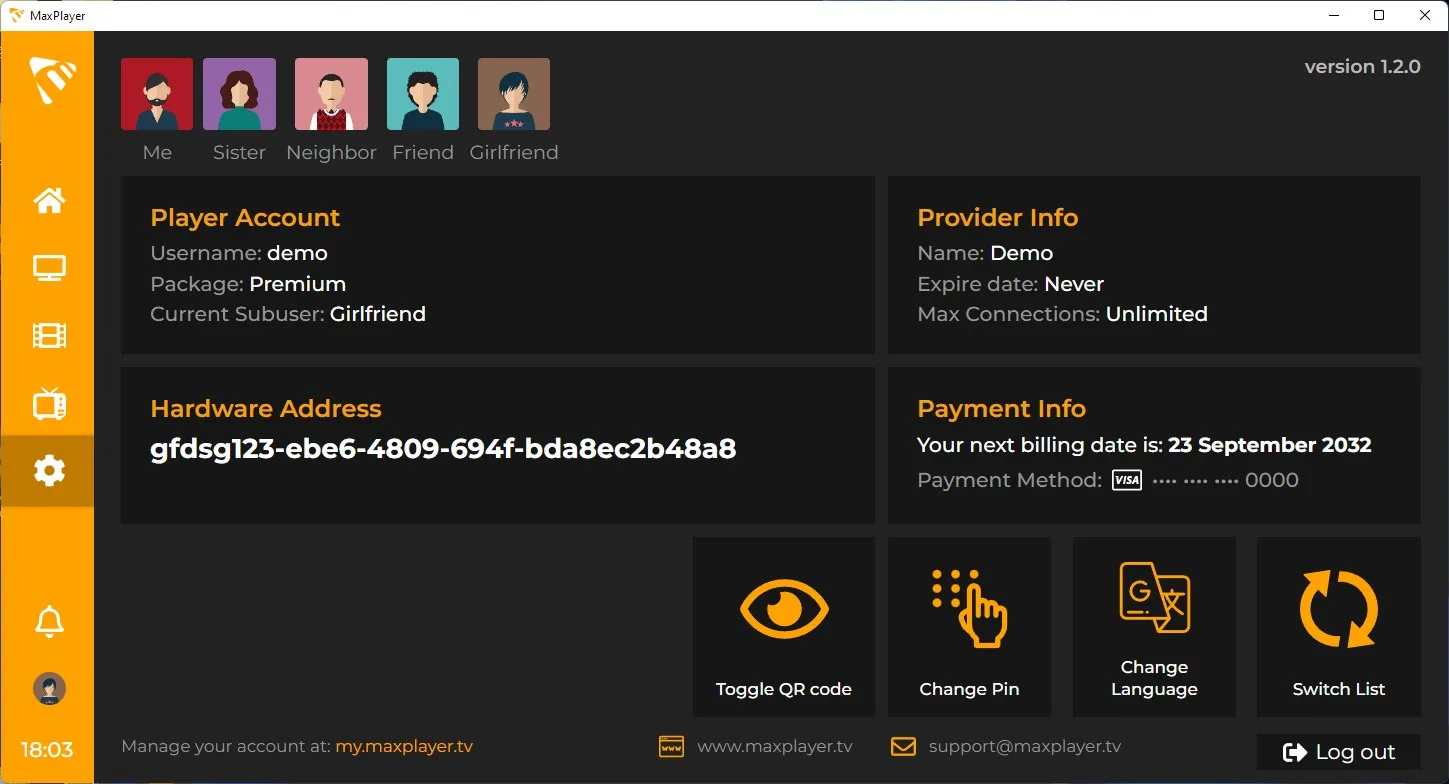Click the Payment Info heading
The height and width of the screenshot is (784, 1449).
point(1002,408)
